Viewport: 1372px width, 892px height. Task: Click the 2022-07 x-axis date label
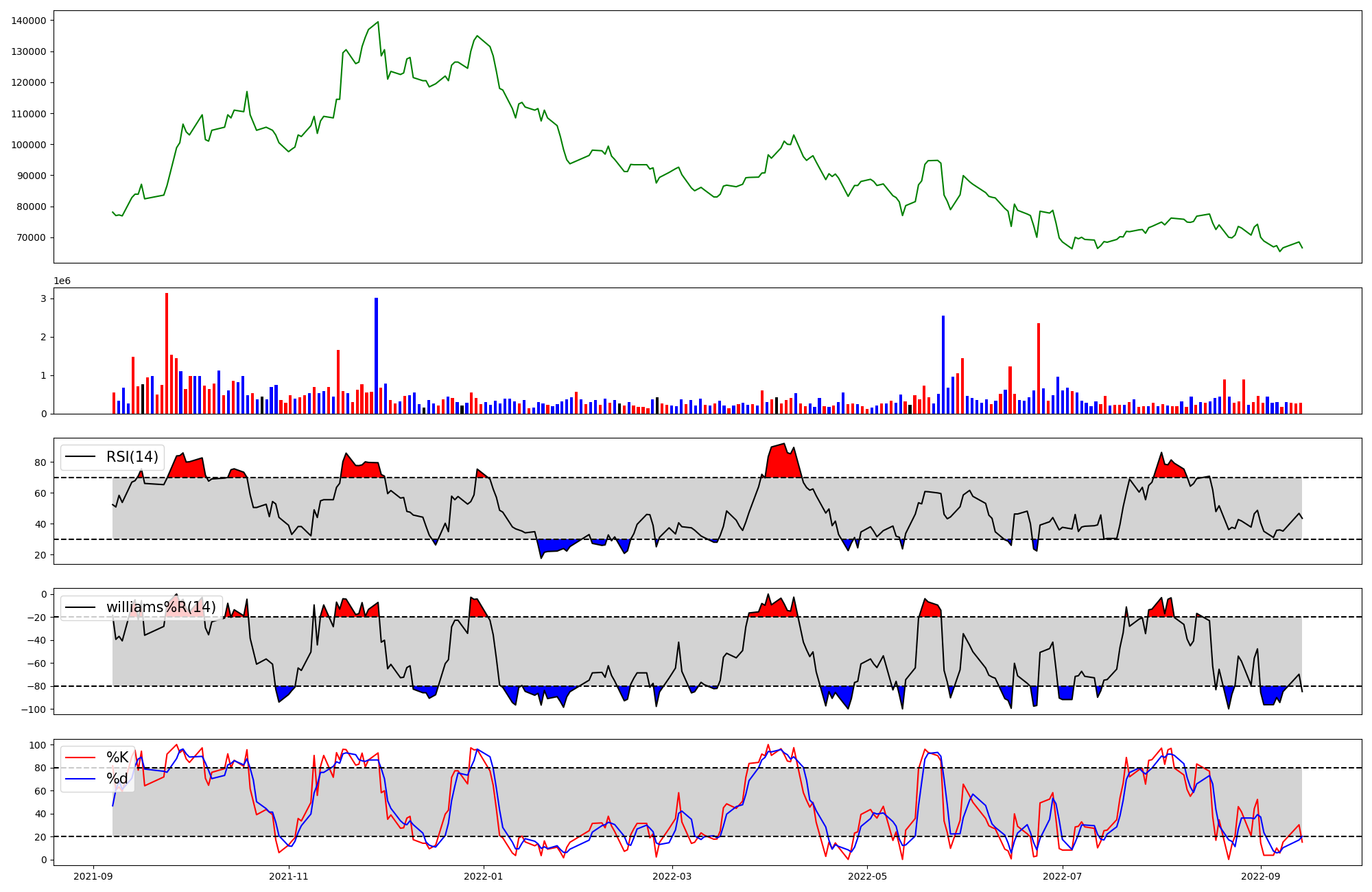[x=1062, y=876]
